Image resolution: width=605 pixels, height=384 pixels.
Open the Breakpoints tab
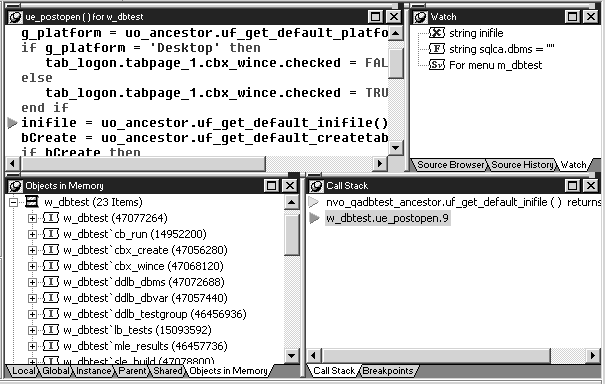point(388,371)
